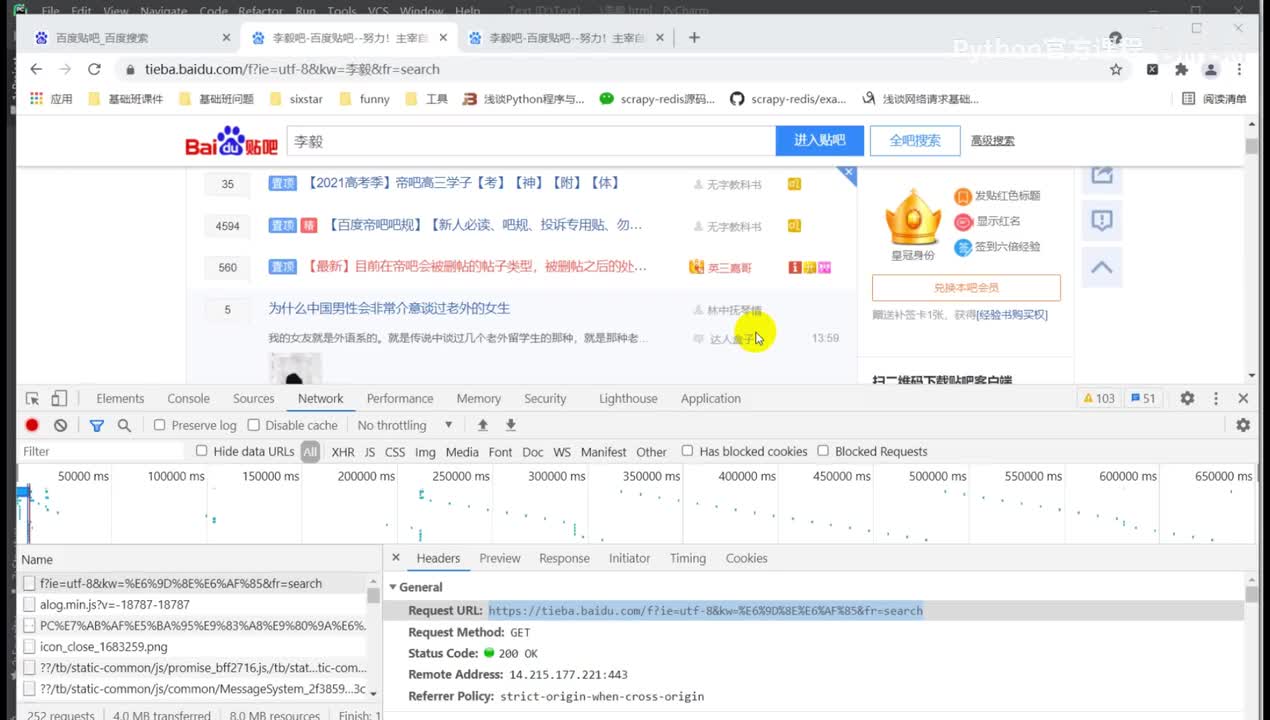1270x720 pixels.
Task: Open the request Preview tab
Action: pyautogui.click(x=500, y=558)
